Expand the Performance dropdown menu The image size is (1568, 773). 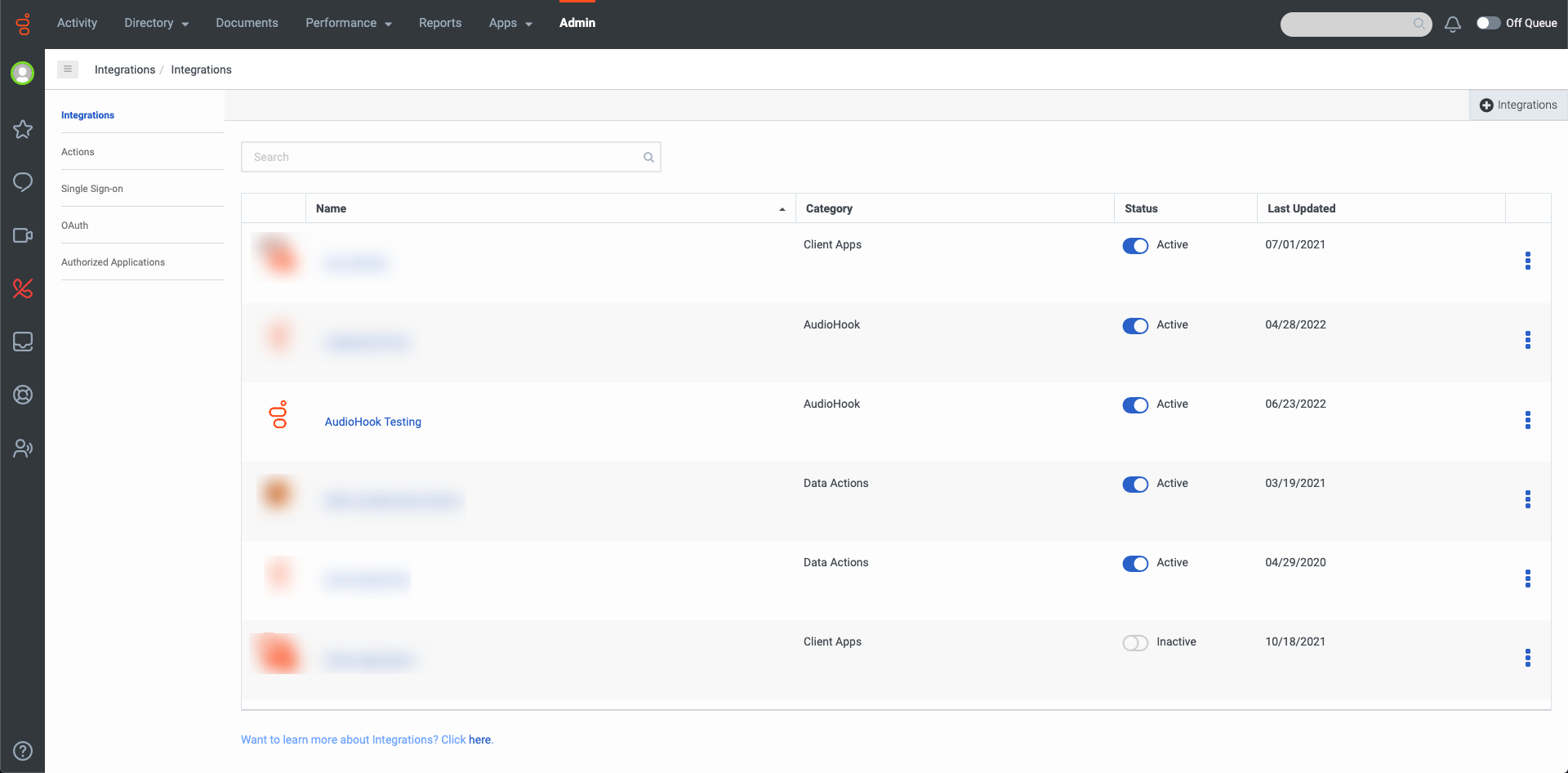348,23
